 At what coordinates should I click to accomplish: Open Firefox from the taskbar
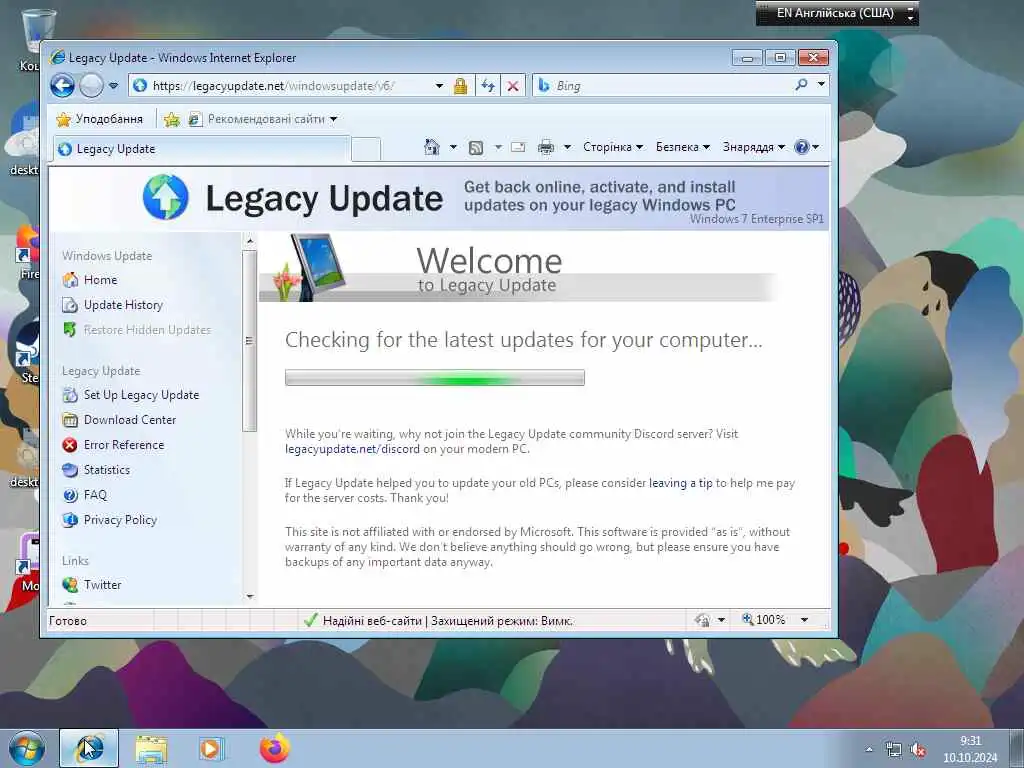[x=274, y=748]
